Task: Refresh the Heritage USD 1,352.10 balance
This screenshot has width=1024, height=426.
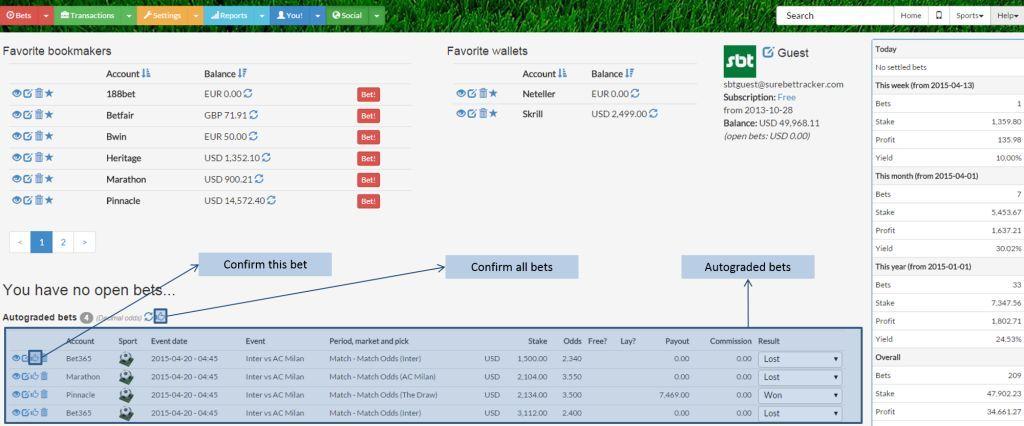Action: [266, 157]
